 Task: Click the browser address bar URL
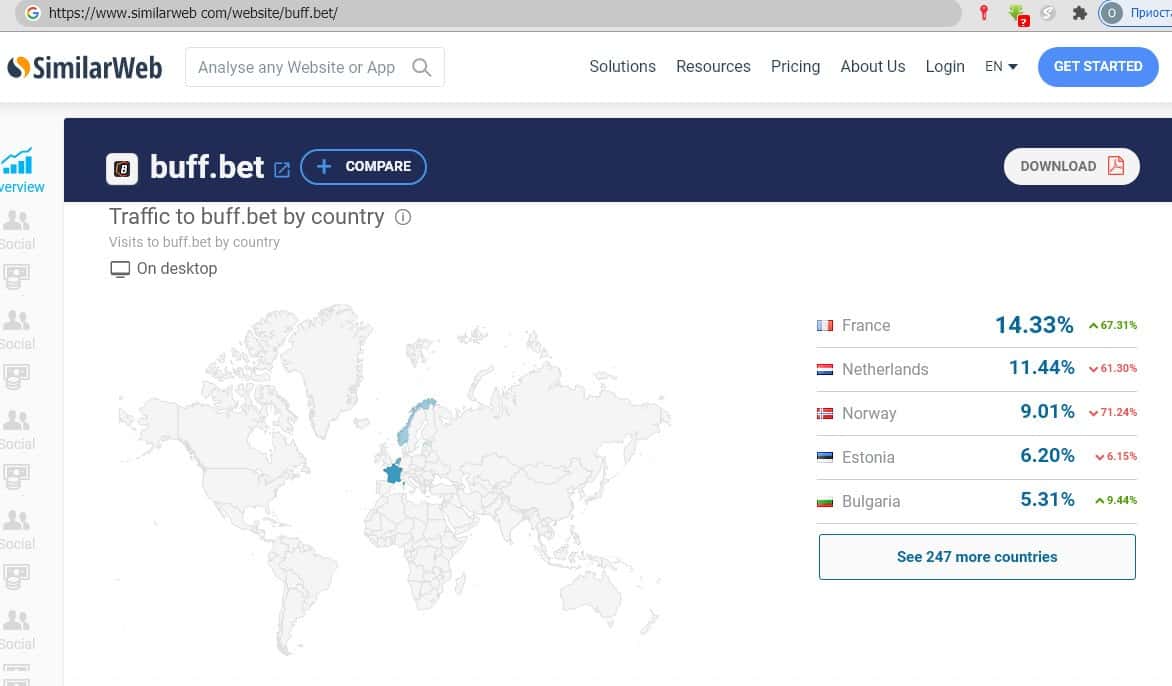[x=193, y=13]
